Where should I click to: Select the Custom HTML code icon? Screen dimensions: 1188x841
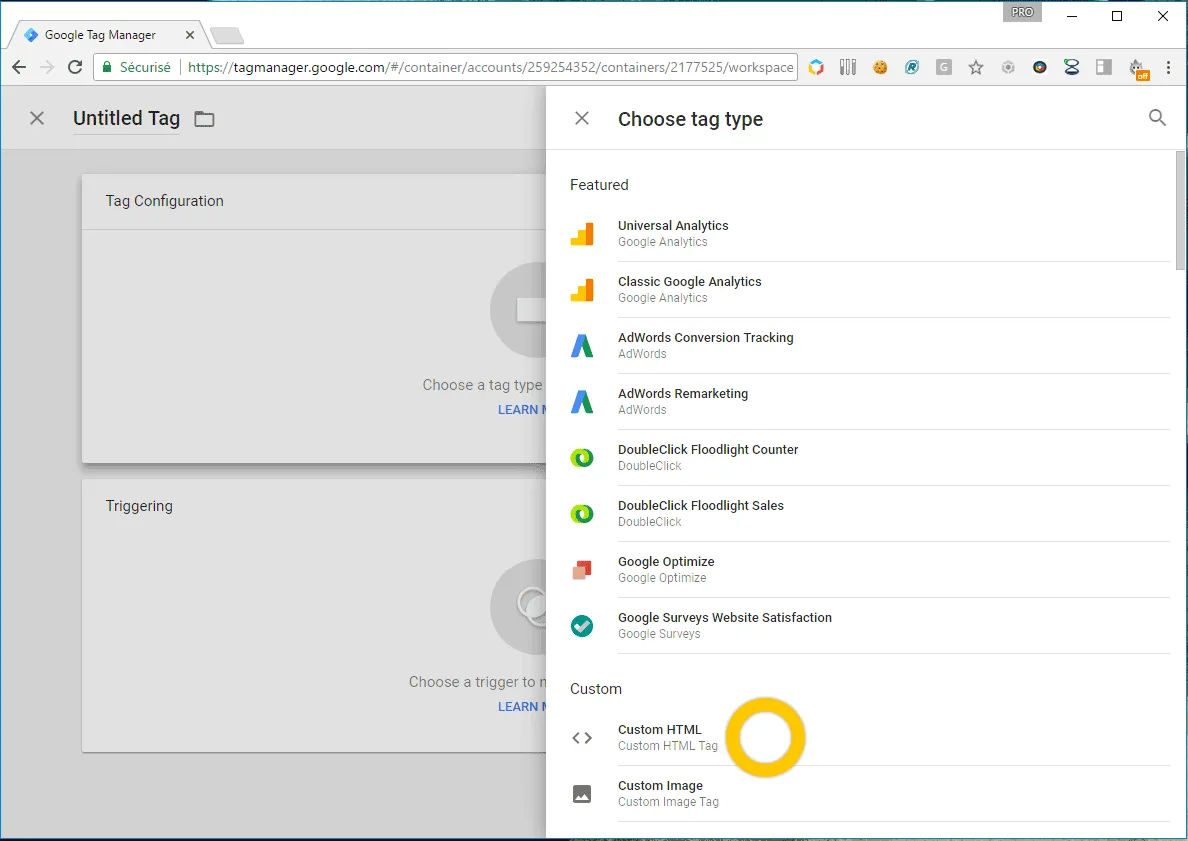582,738
